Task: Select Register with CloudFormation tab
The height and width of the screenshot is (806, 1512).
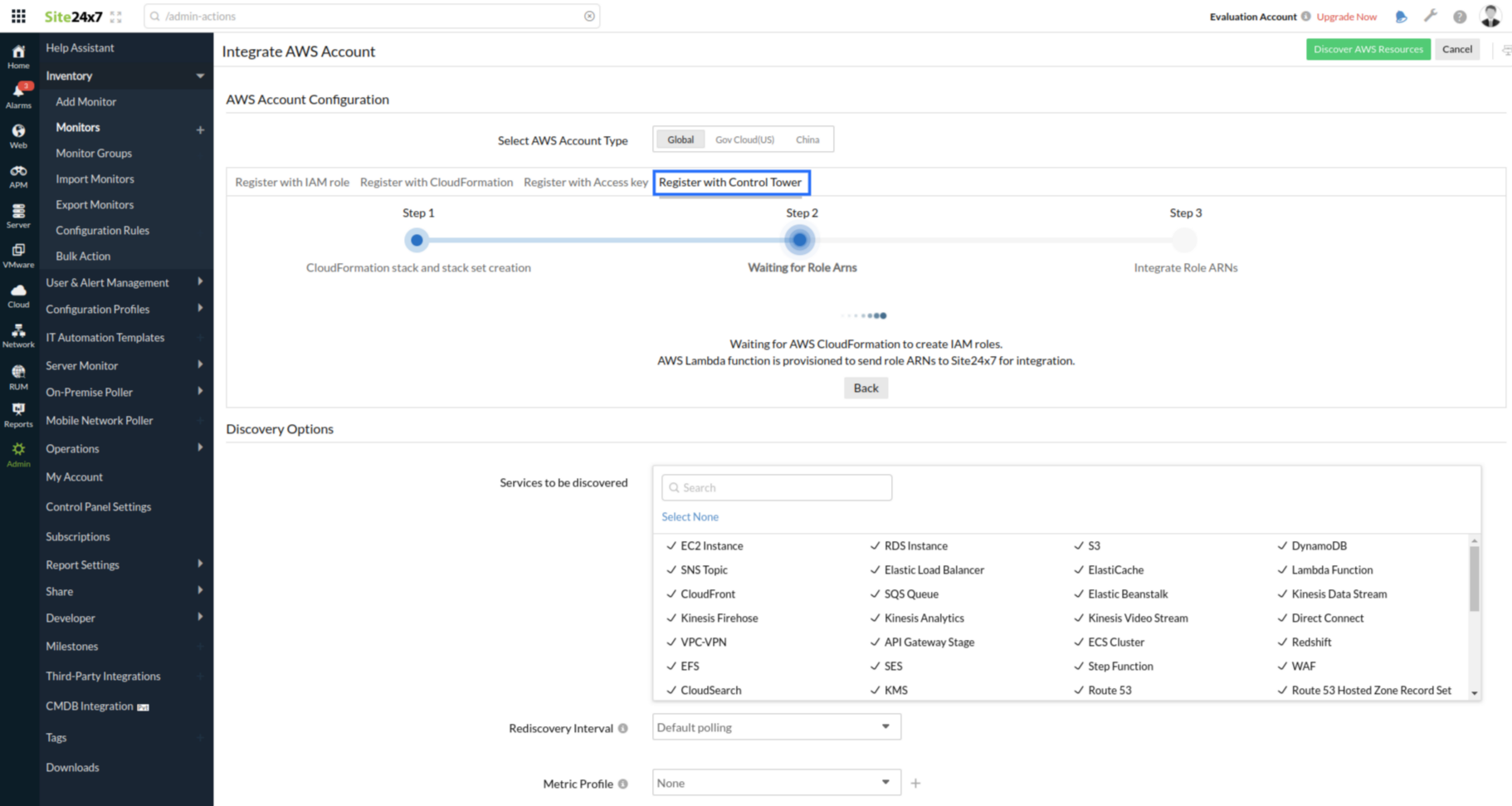Action: click(437, 183)
